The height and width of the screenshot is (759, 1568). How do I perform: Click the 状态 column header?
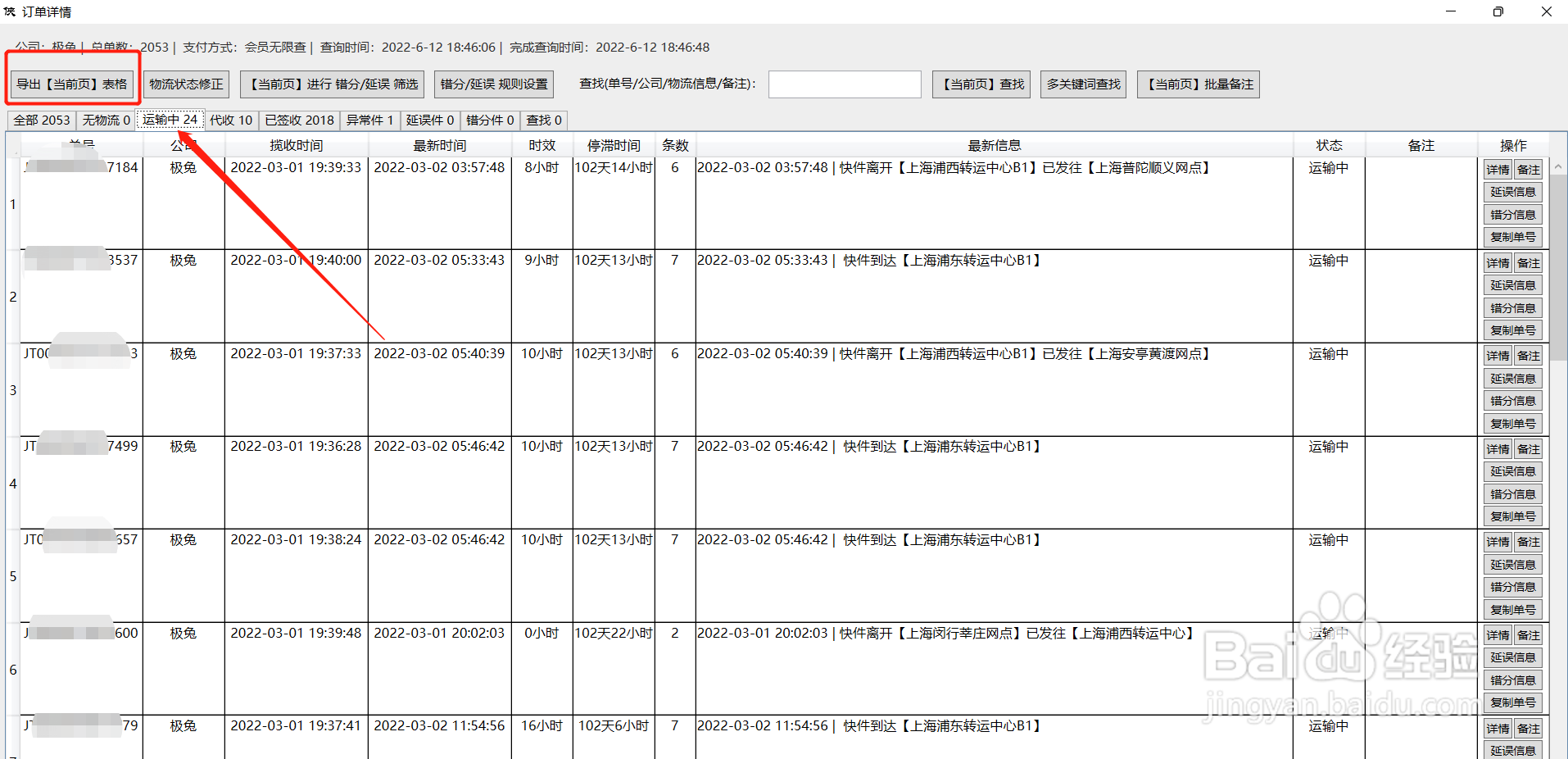pos(1329,145)
